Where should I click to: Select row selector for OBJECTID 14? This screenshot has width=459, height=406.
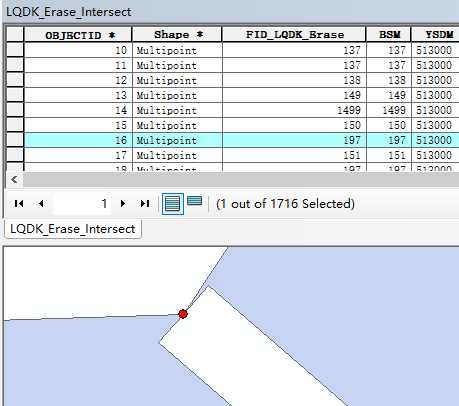(x=15, y=110)
